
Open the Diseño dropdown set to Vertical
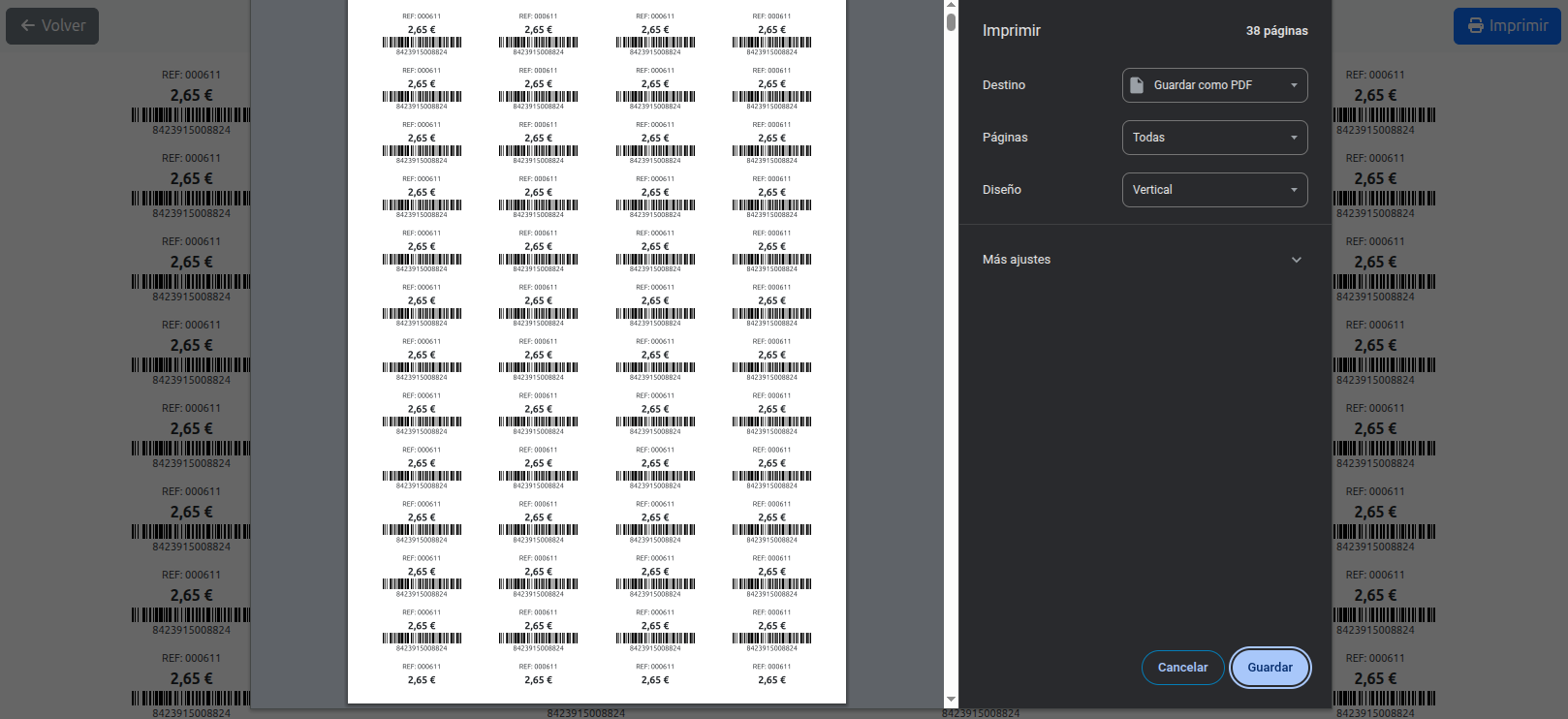pos(1214,190)
